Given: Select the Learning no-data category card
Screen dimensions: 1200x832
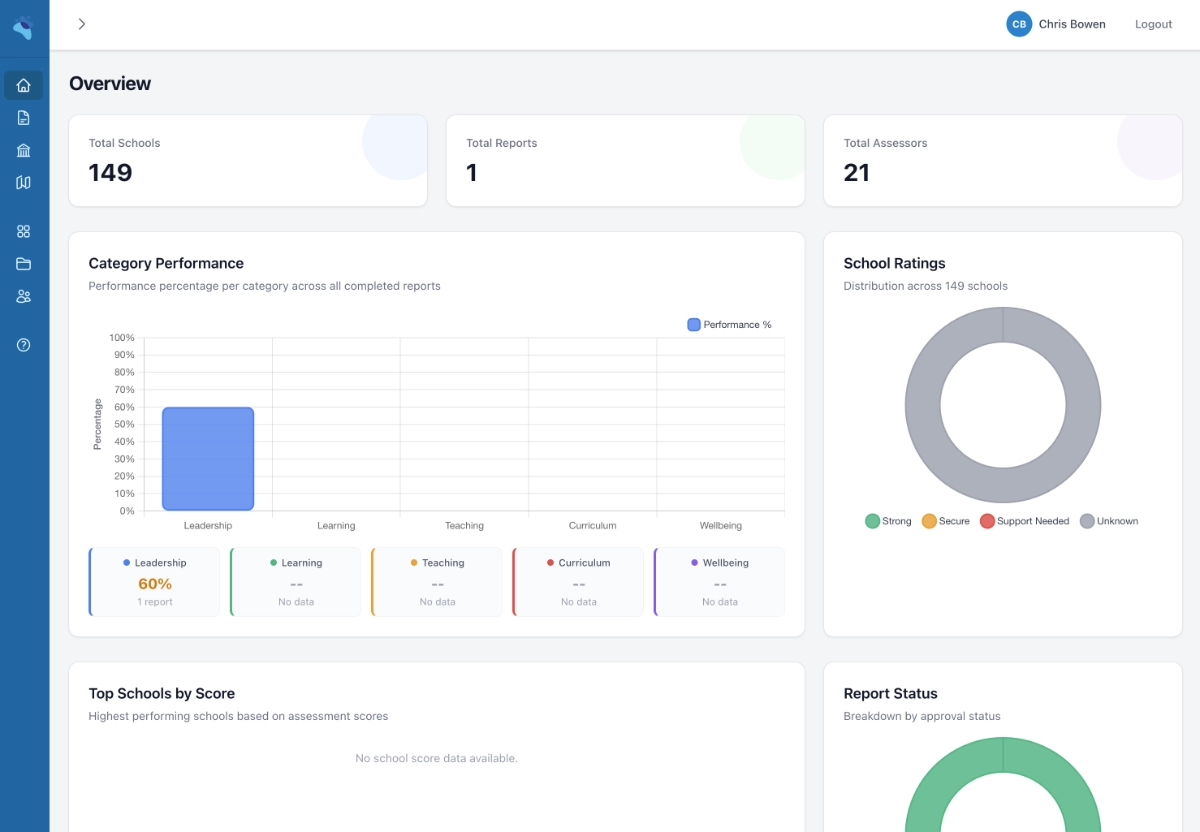Looking at the screenshot, I should pyautogui.click(x=296, y=582).
